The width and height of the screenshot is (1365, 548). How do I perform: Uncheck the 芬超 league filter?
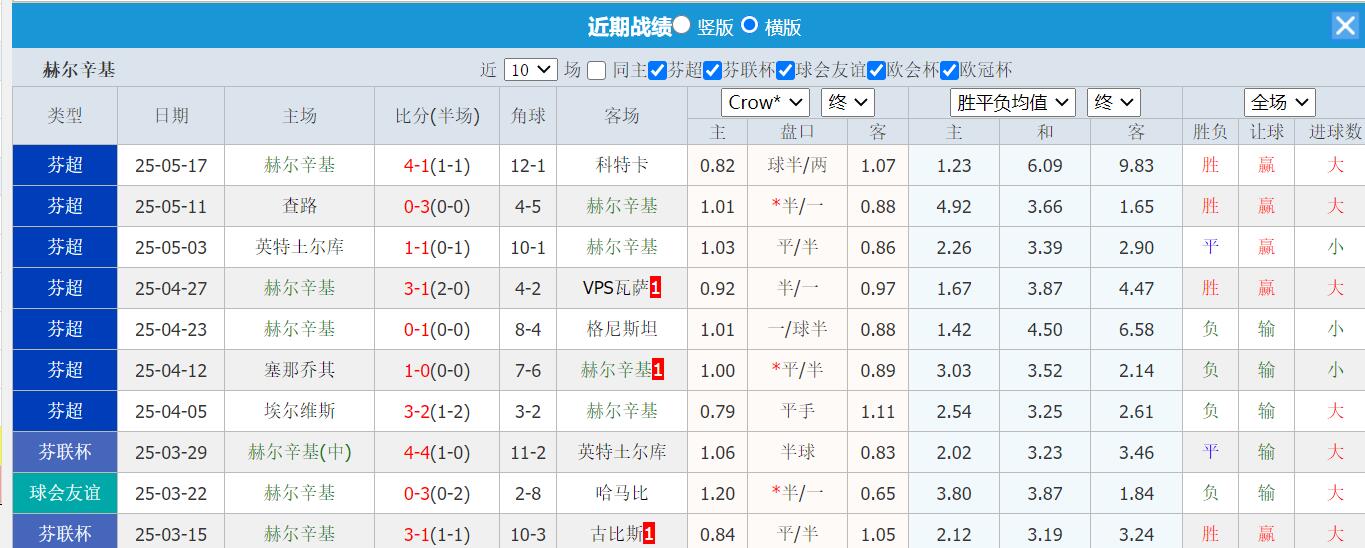click(657, 70)
